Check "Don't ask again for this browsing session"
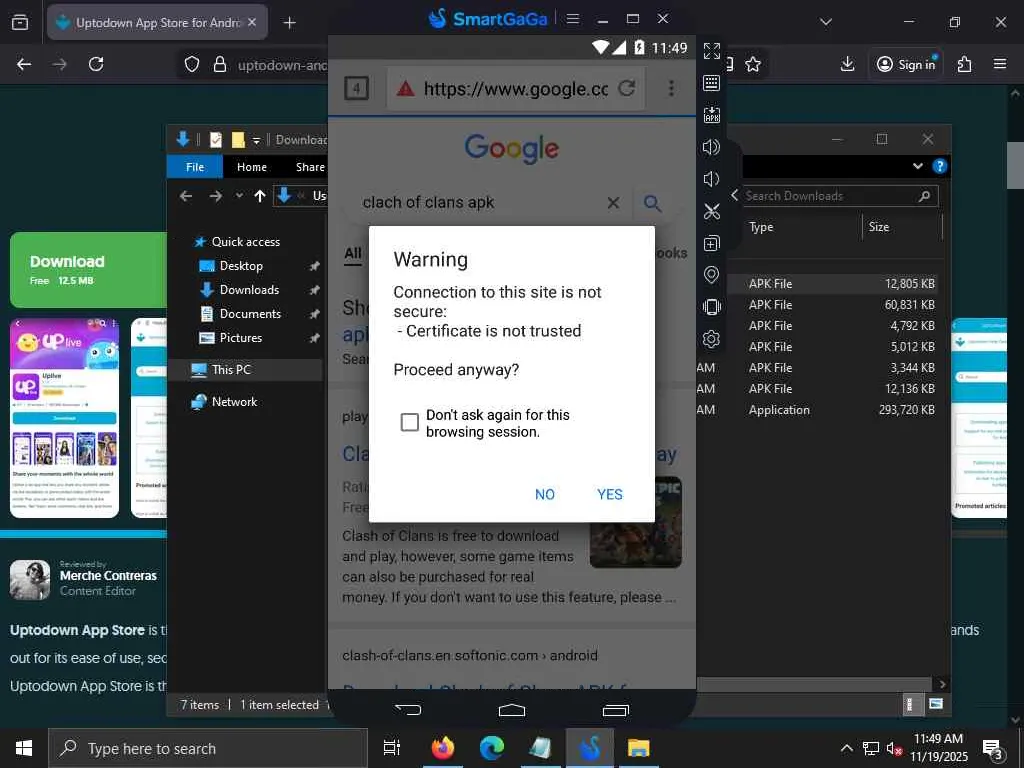Image resolution: width=1024 pixels, height=768 pixels. (x=409, y=423)
